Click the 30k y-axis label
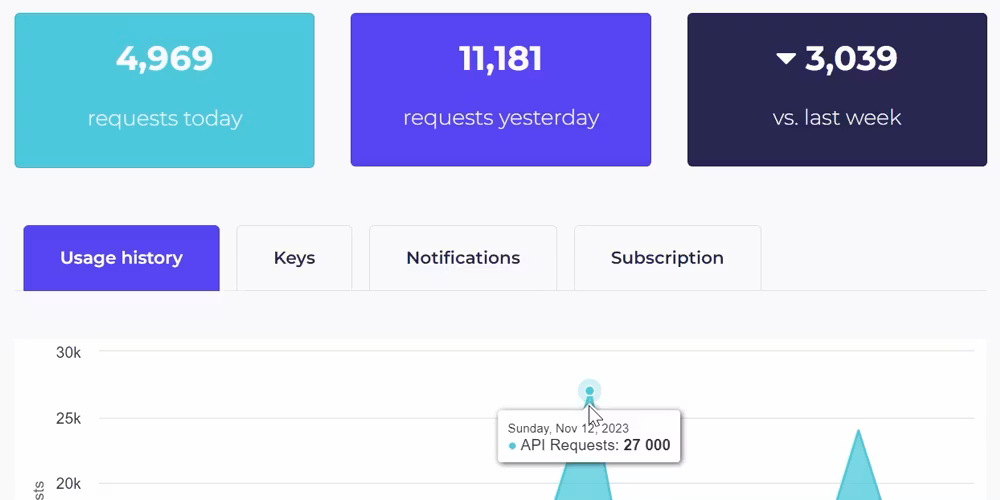The width and height of the screenshot is (1000, 500). (68, 352)
